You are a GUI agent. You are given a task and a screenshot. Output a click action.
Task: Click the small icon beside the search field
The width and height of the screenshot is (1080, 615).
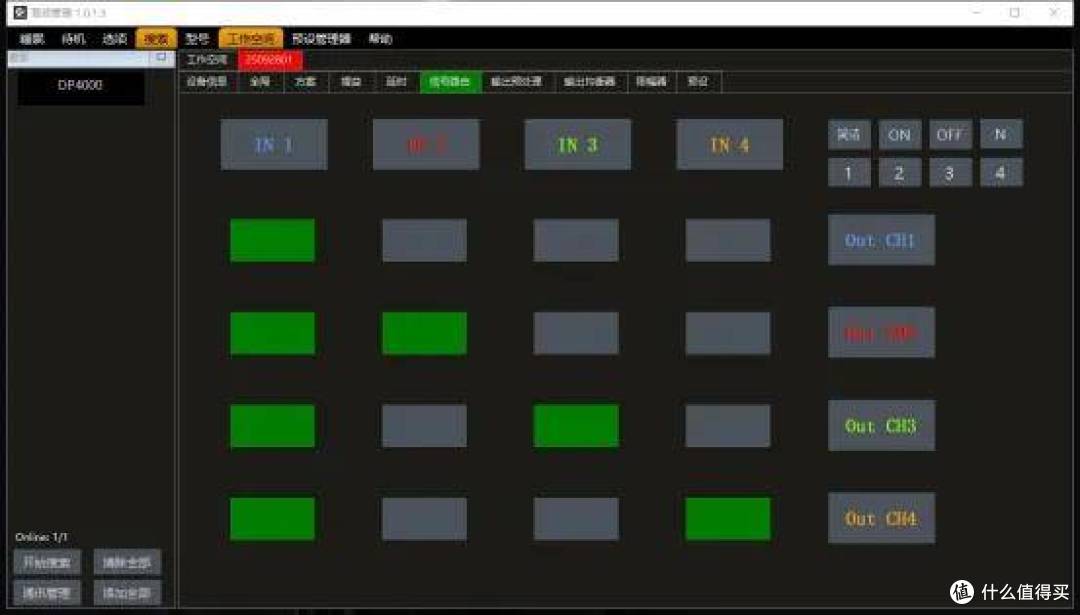coord(161,59)
